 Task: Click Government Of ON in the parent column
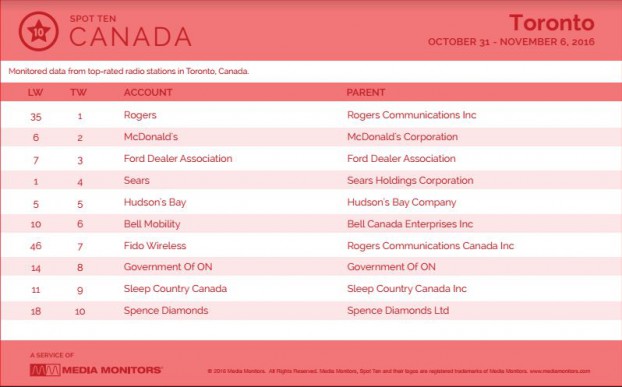pyautogui.click(x=391, y=267)
